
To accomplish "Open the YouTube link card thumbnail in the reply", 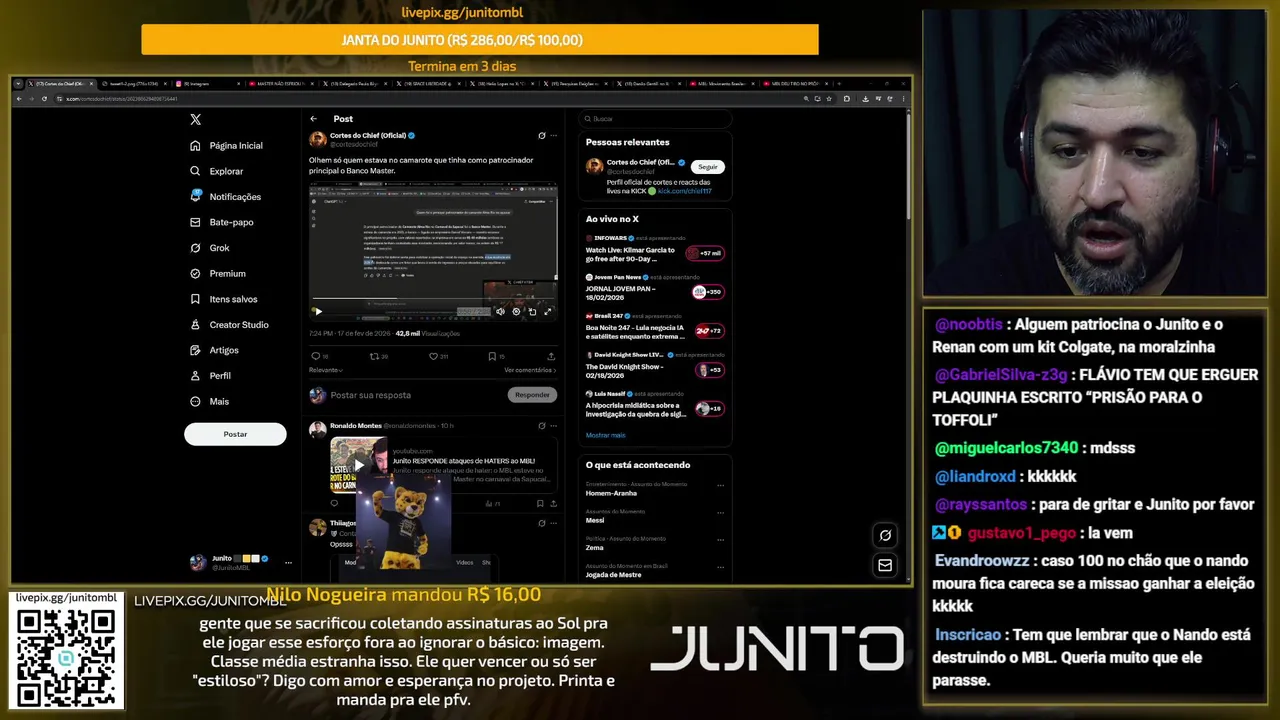I will pyautogui.click(x=359, y=465).
